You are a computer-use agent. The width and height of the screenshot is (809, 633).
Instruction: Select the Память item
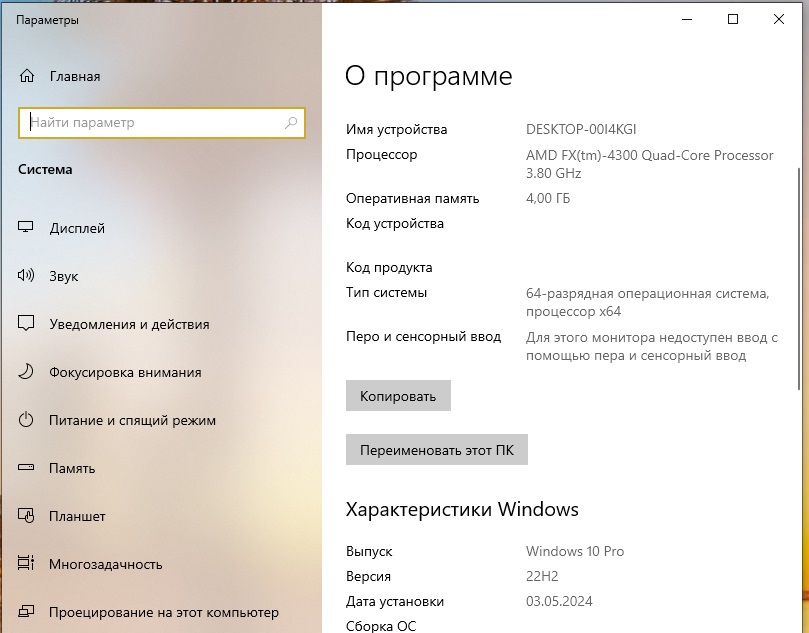[72, 468]
